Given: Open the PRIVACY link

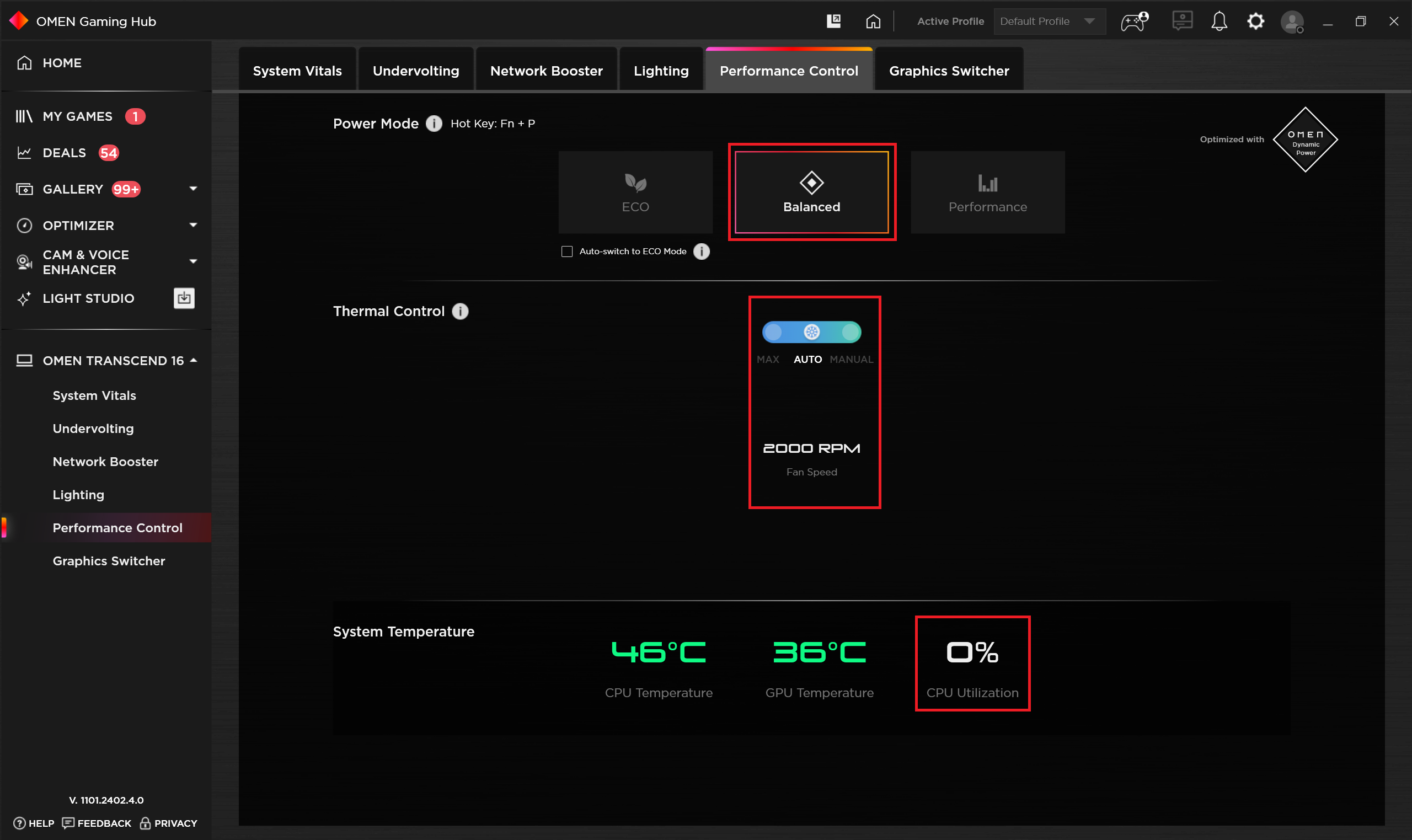Looking at the screenshot, I should 169,823.
